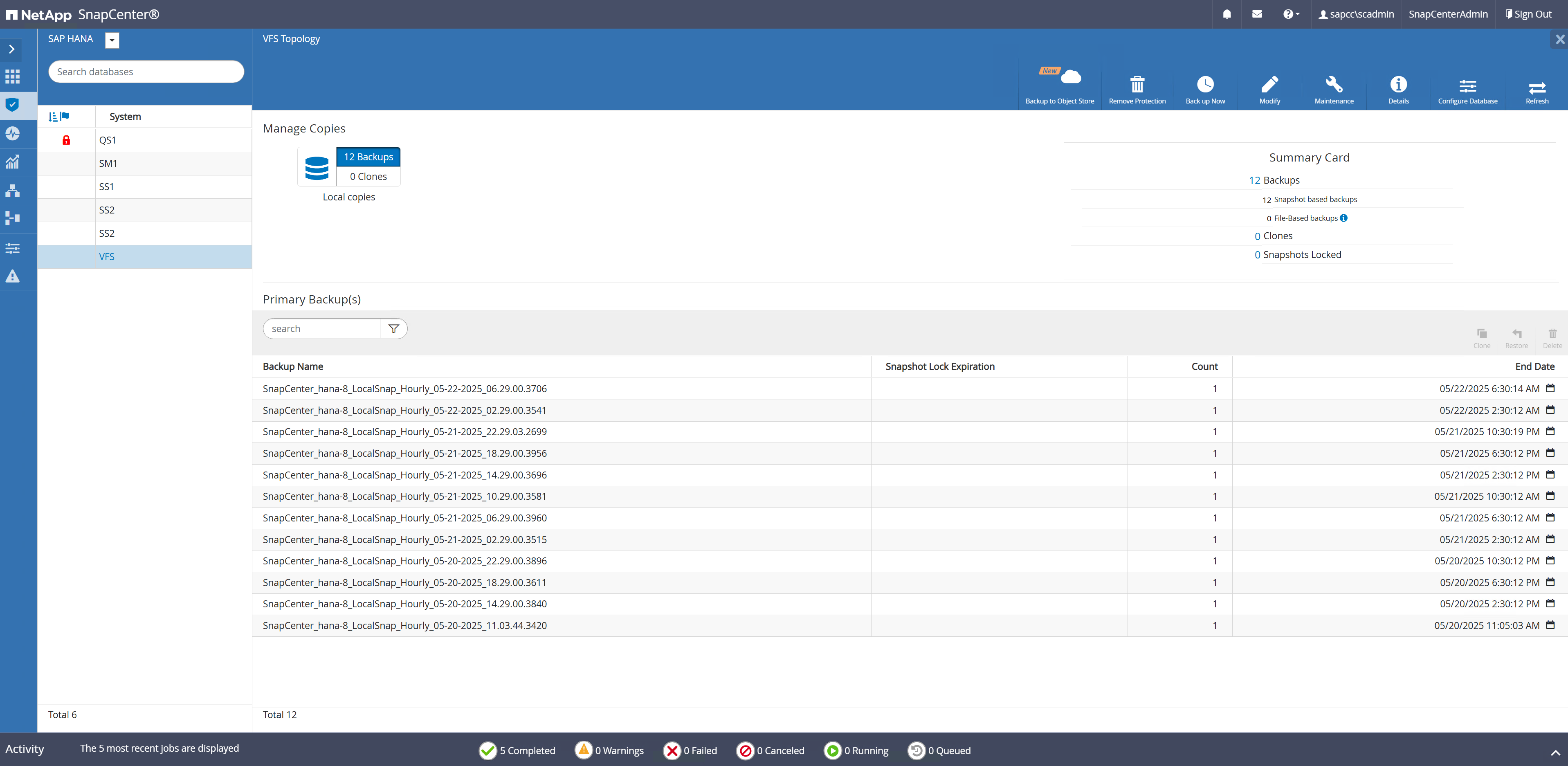1568x766 pixels.
Task: Click the 12 Backups local copies button
Action: (368, 157)
